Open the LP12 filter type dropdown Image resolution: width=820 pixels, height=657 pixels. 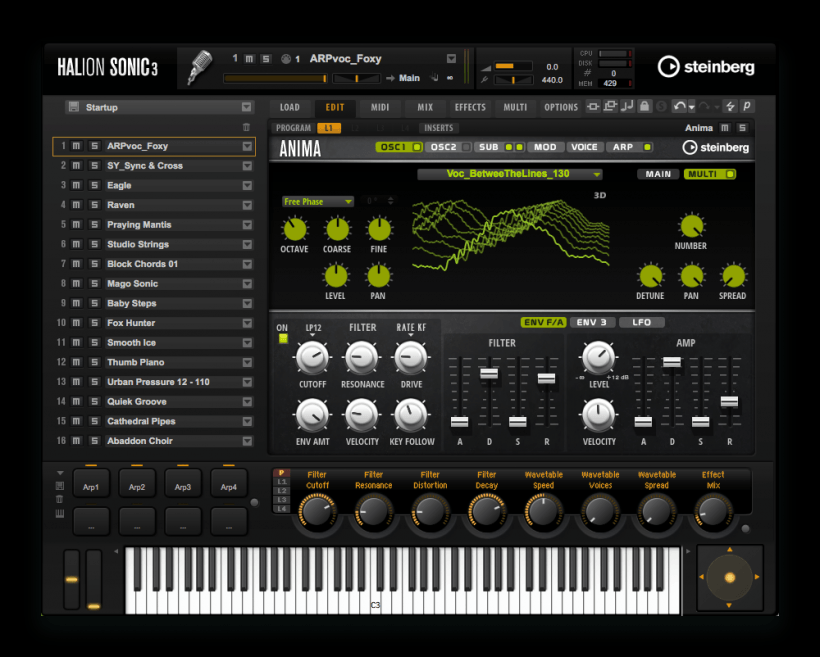coord(313,330)
